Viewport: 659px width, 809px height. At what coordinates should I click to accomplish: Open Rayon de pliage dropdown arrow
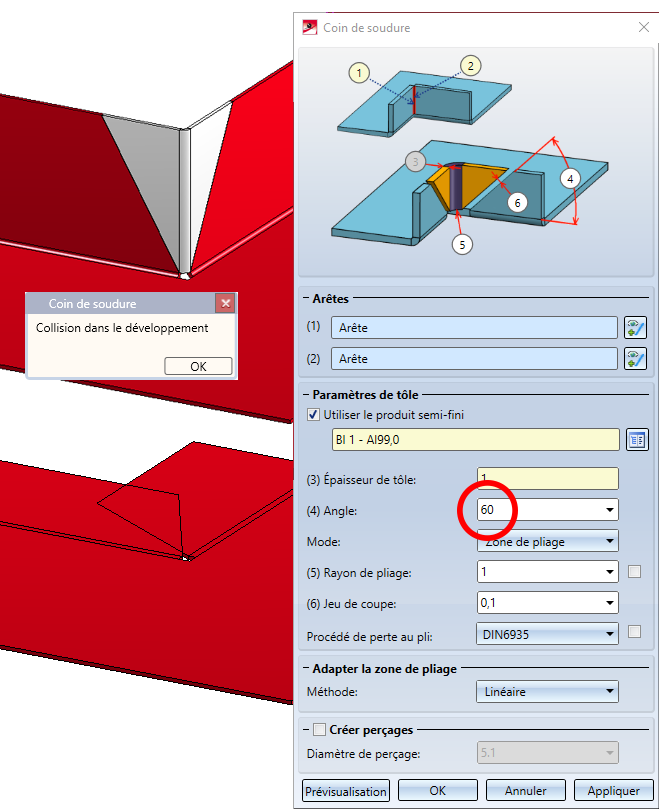coord(609,572)
